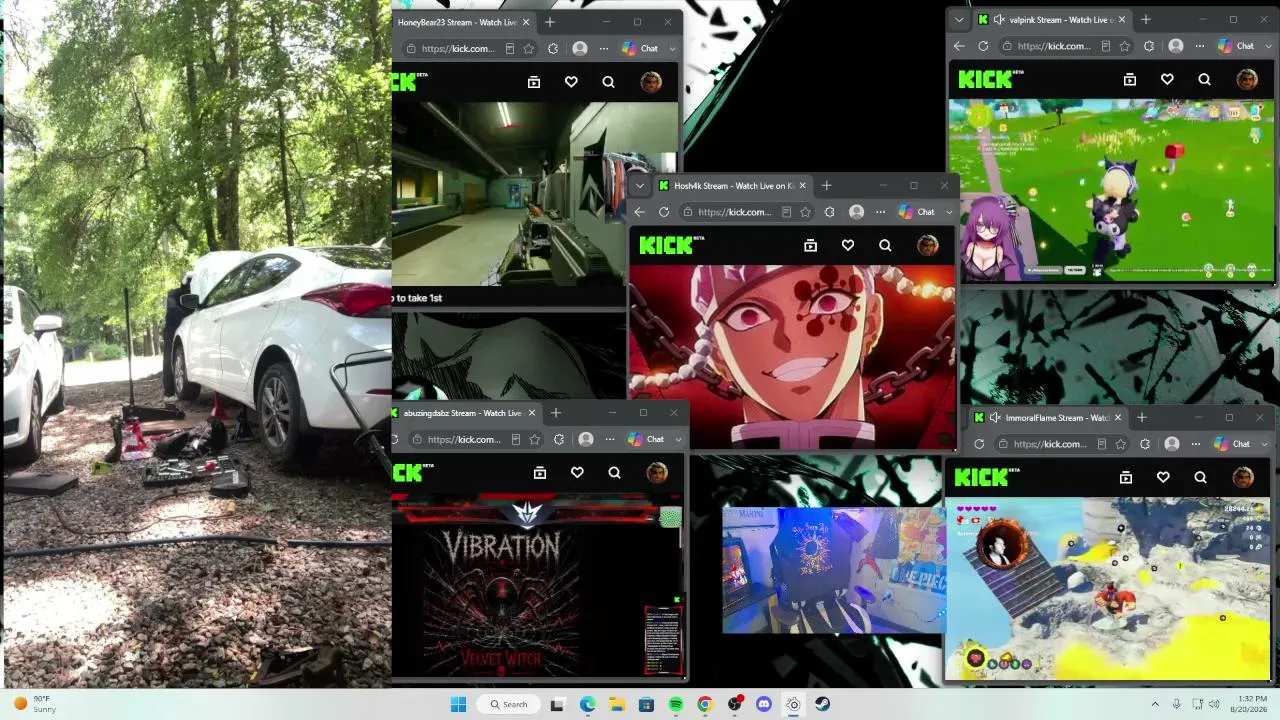
Task: Go to Kick home logo in Hosh4k window
Action: pos(672,245)
